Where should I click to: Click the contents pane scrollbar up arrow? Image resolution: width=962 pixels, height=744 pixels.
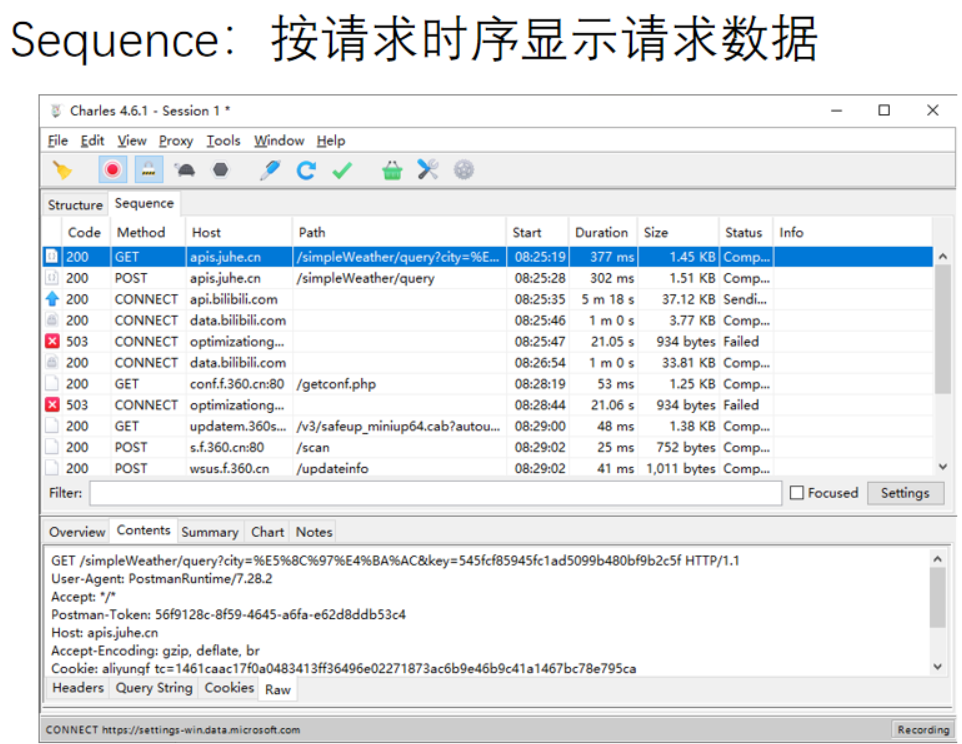click(937, 559)
